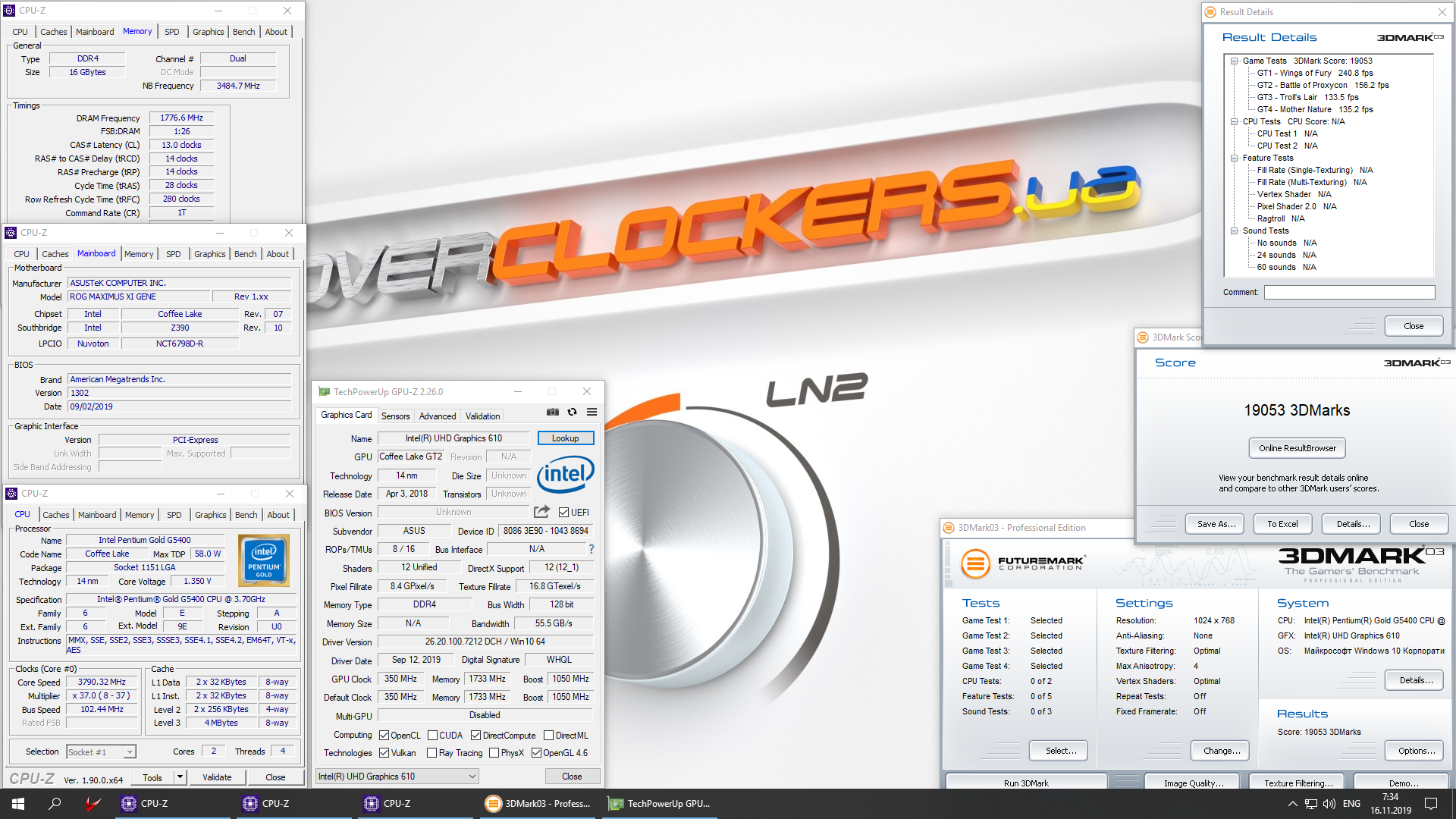
Task: Click the Image Quality... button
Action: (1194, 782)
